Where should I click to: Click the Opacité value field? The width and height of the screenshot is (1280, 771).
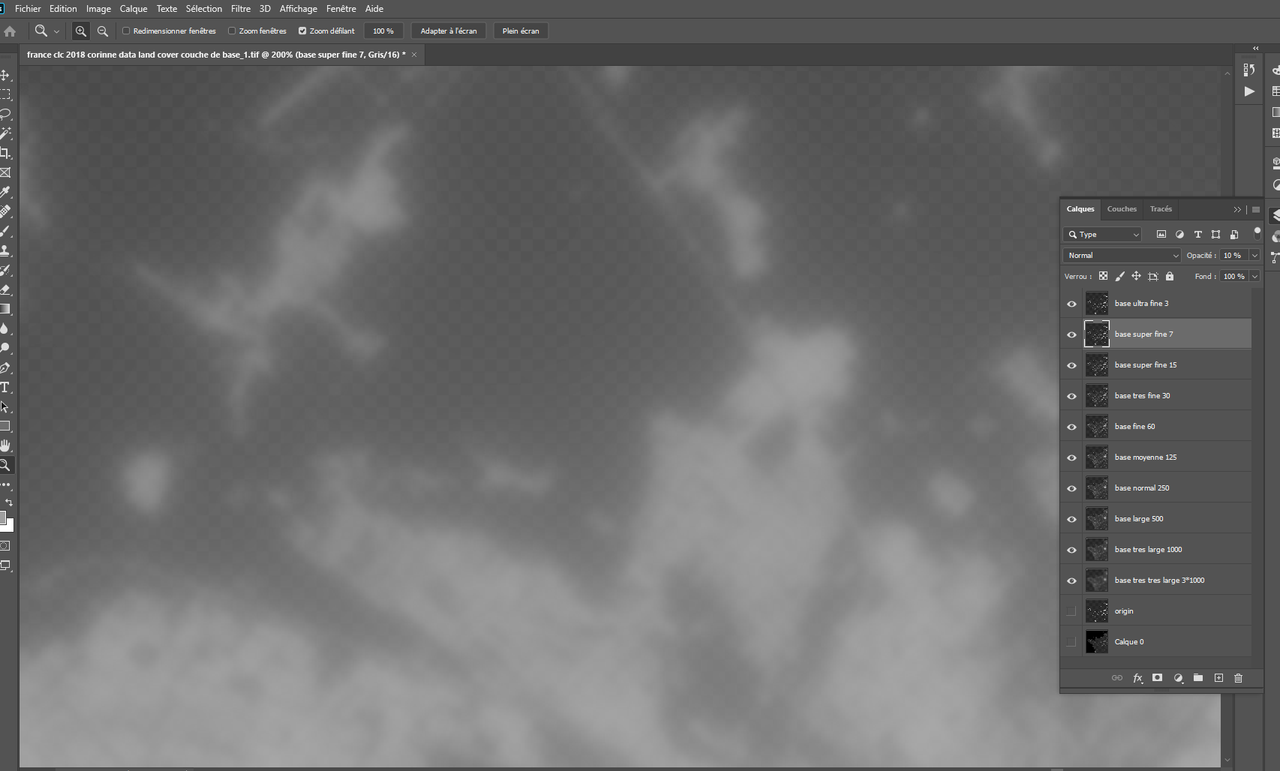tap(1233, 255)
